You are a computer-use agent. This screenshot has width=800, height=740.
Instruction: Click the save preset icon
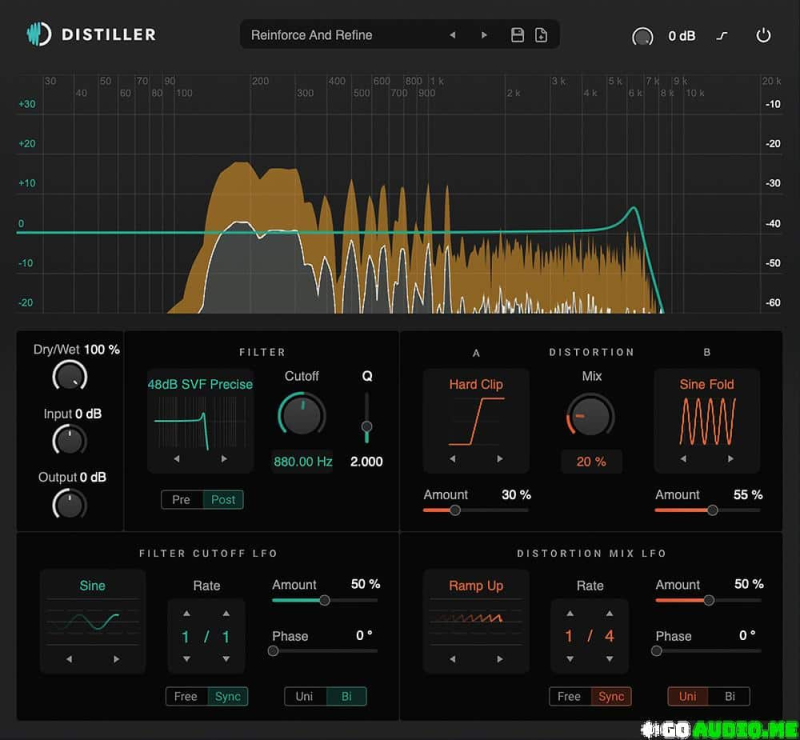click(516, 34)
